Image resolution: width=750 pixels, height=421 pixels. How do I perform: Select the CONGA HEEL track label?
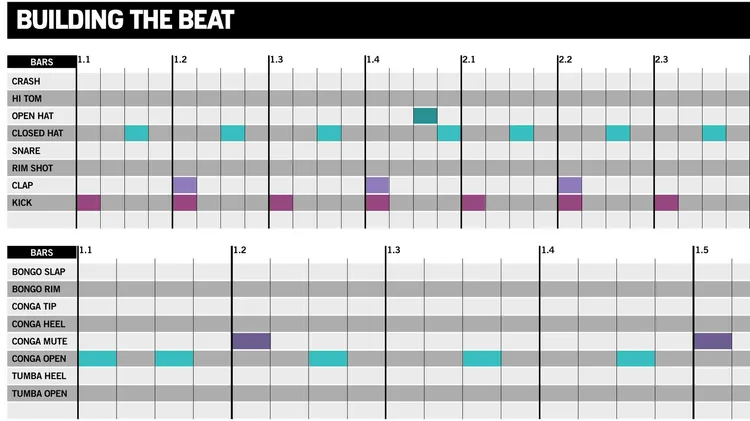pyautogui.click(x=38, y=324)
